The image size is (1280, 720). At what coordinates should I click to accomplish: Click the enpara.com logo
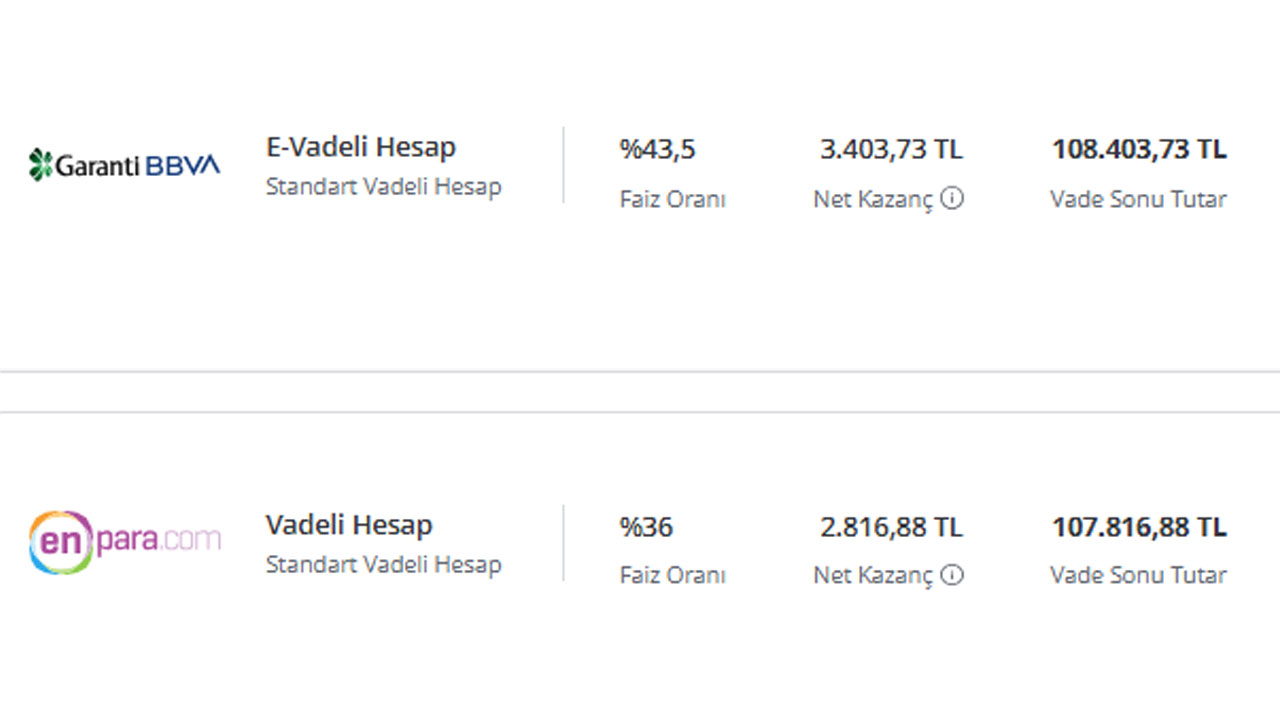(124, 542)
